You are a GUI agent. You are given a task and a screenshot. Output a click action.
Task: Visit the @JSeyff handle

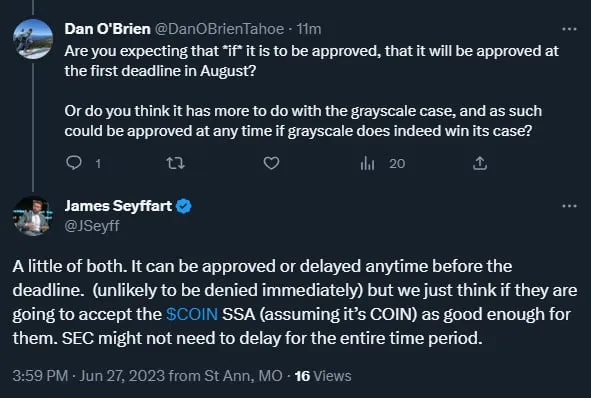(x=92, y=226)
